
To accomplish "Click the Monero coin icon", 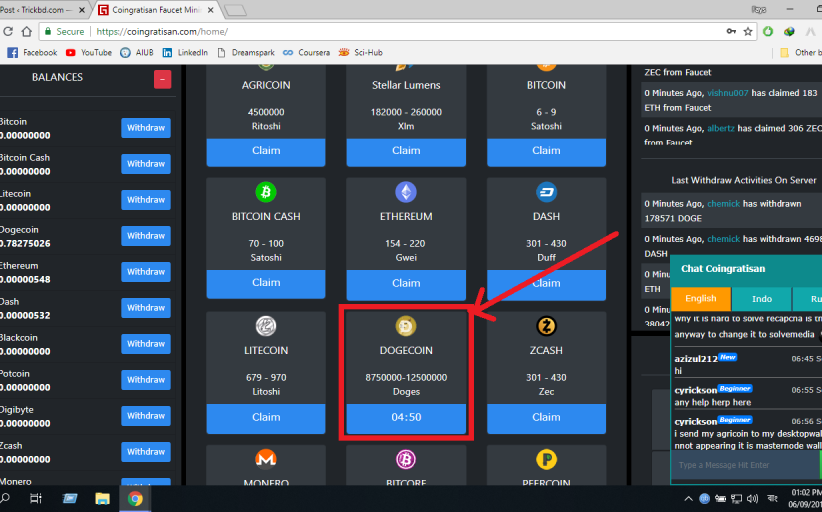I will click(266, 459).
